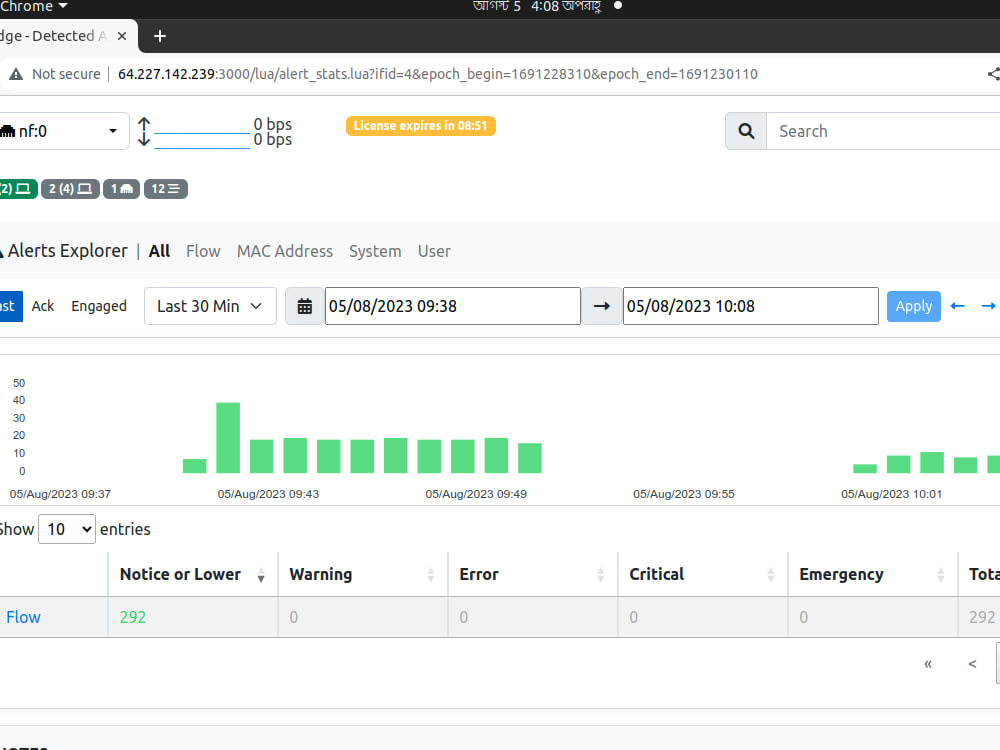Click the system clock 4:08 in top bar
1000x750 pixels.
tap(536, 6)
